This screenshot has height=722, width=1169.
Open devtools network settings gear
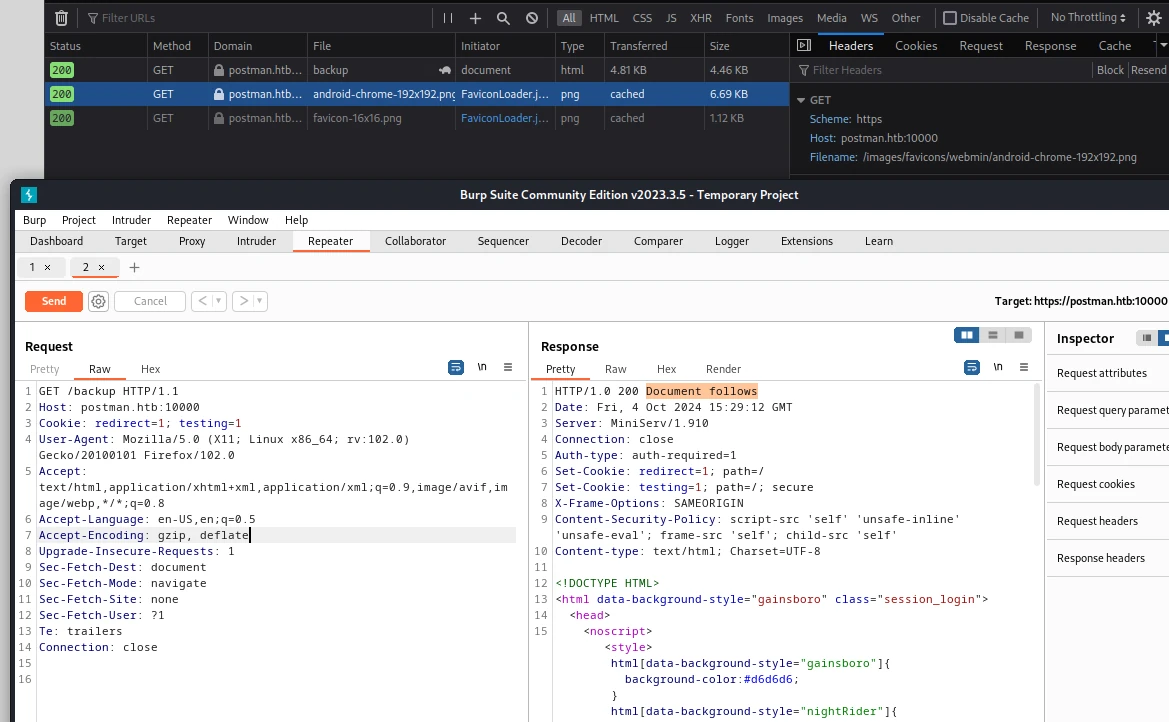pos(1153,18)
